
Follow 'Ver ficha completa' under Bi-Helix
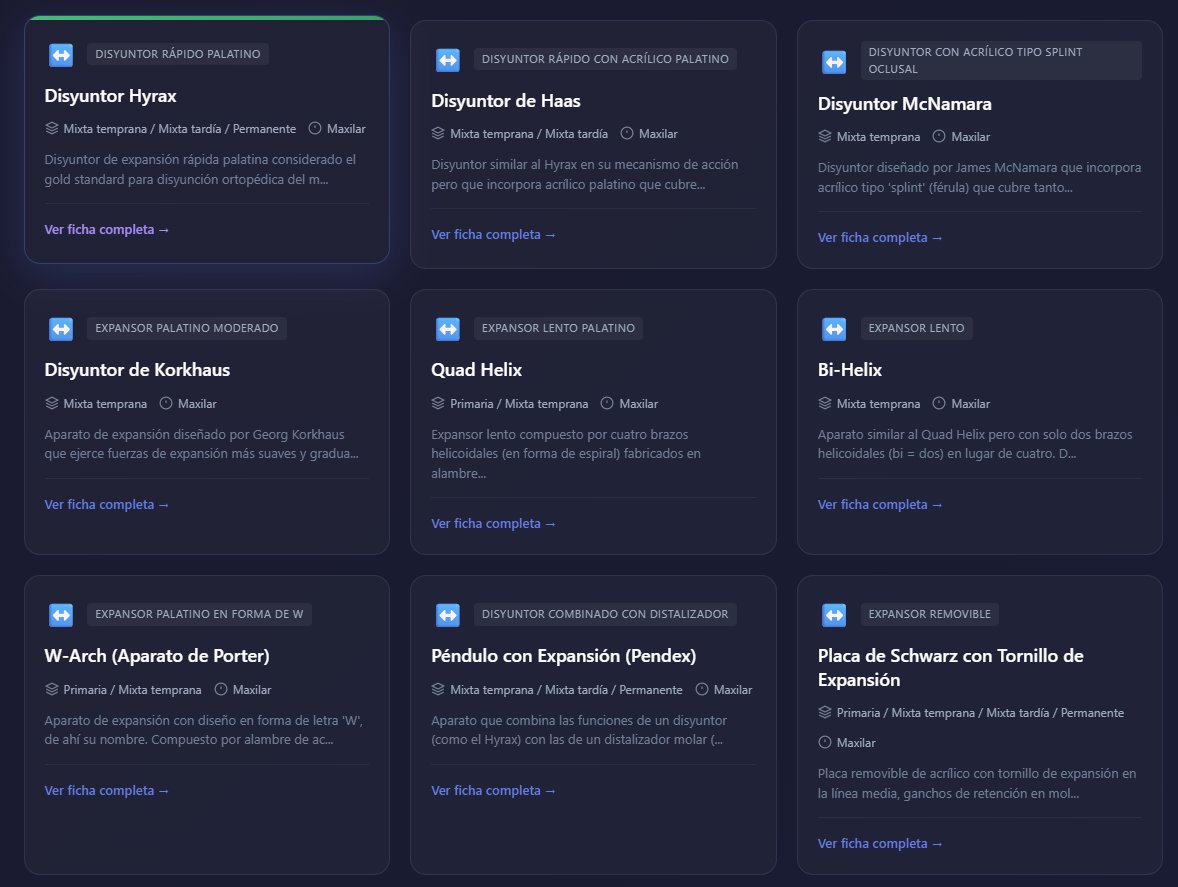pos(880,505)
